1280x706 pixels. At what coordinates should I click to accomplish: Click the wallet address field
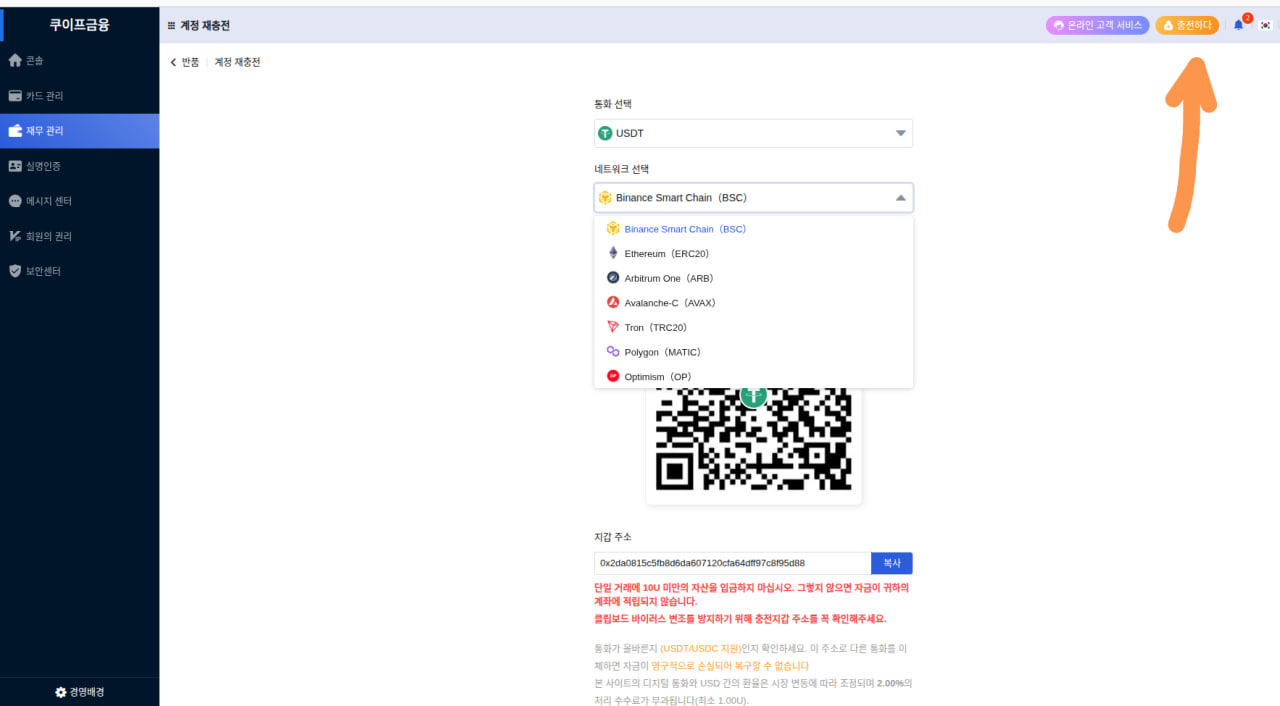(x=732, y=563)
